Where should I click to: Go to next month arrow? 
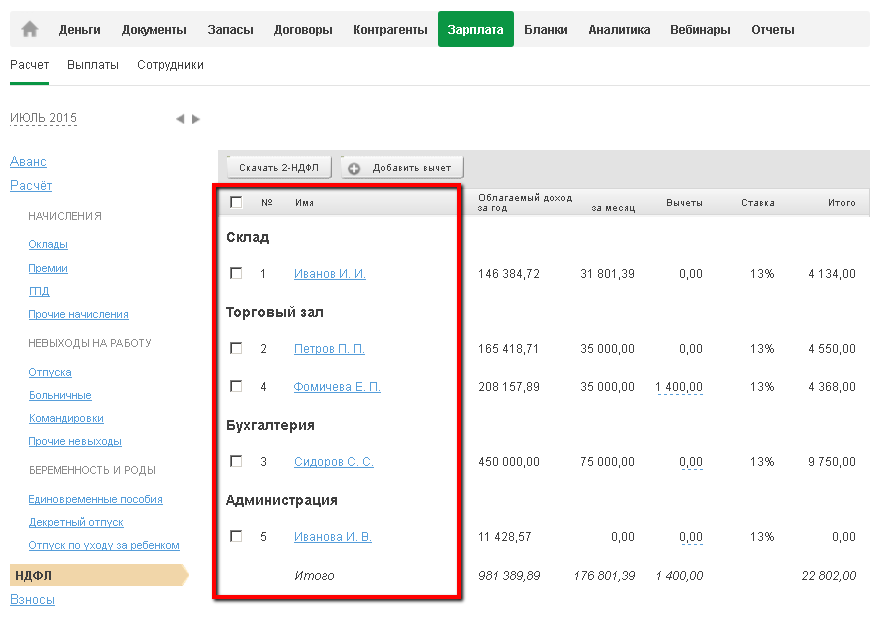point(196,119)
